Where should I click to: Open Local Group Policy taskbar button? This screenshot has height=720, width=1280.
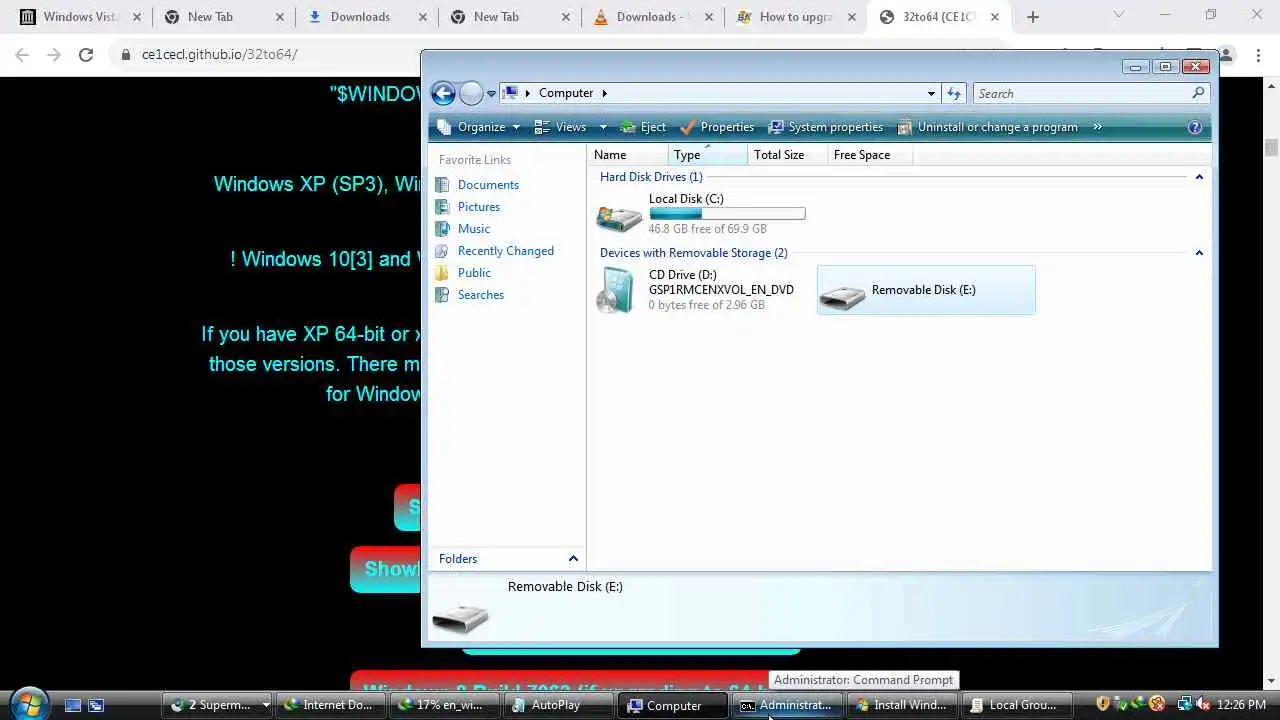tap(1017, 705)
